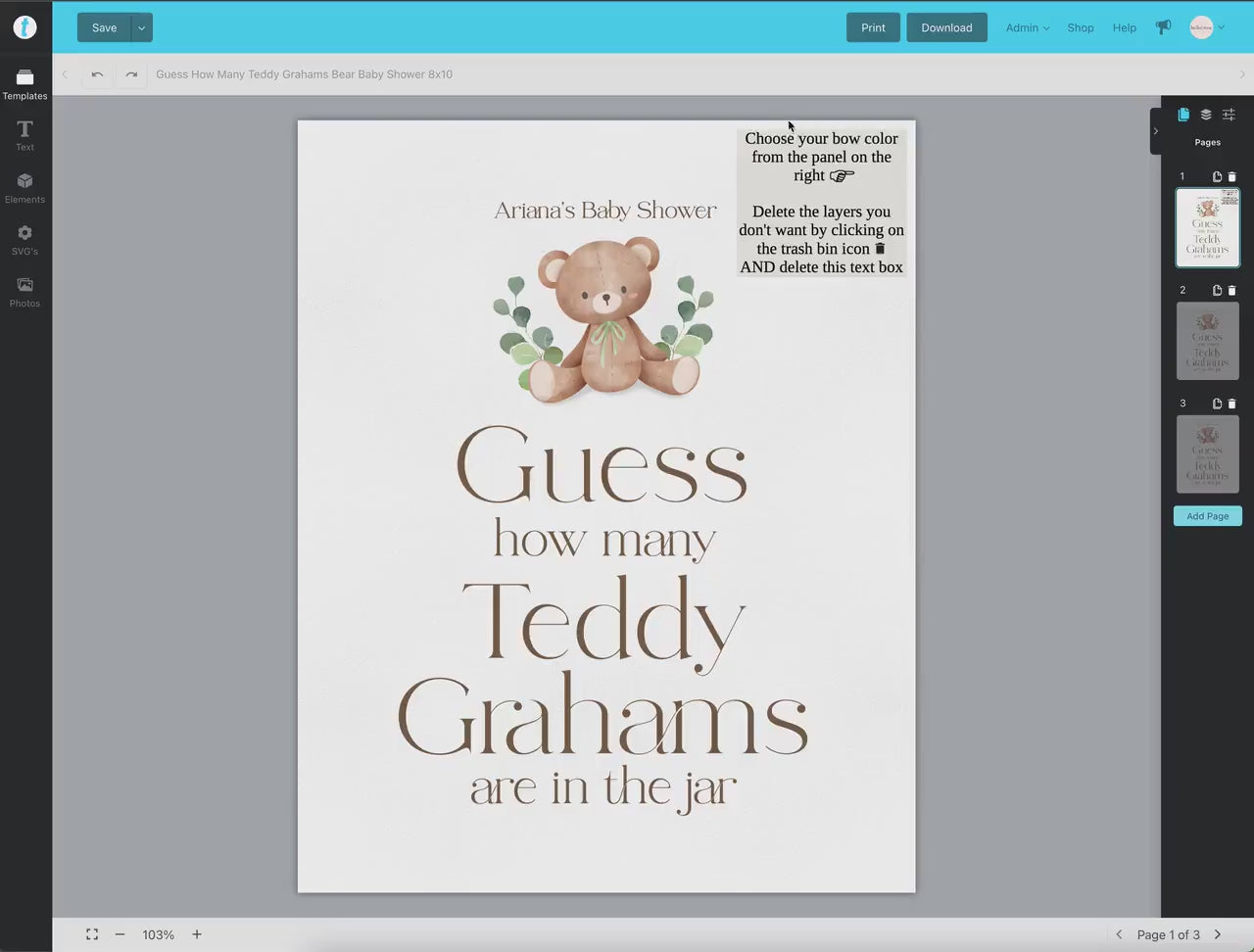Open the adjustments sliders panel icon
The image size is (1254, 952).
(x=1229, y=115)
